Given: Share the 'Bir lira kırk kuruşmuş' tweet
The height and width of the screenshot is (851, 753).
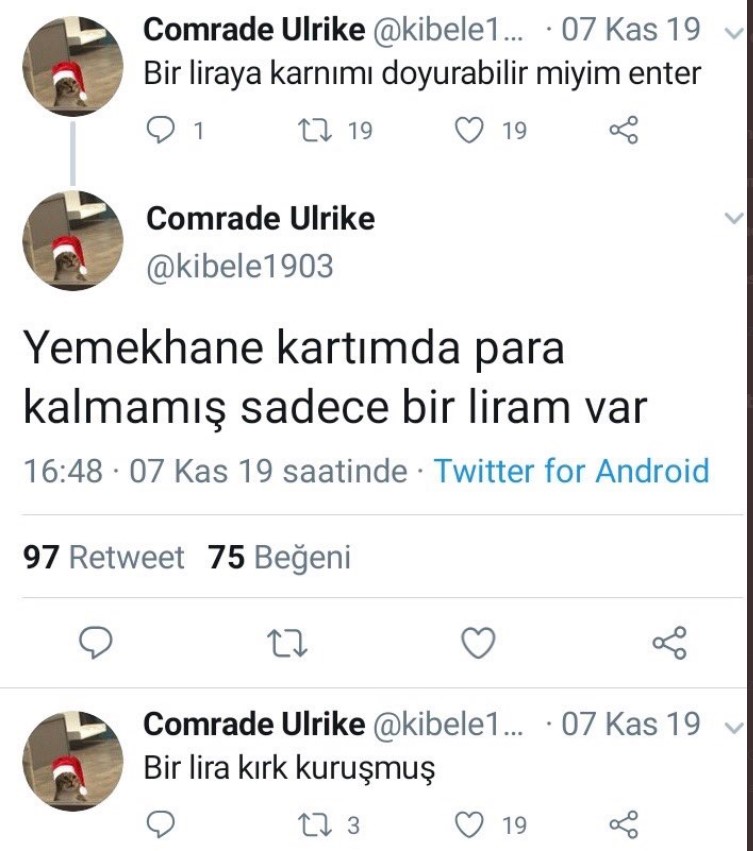Looking at the screenshot, I should pos(624,824).
